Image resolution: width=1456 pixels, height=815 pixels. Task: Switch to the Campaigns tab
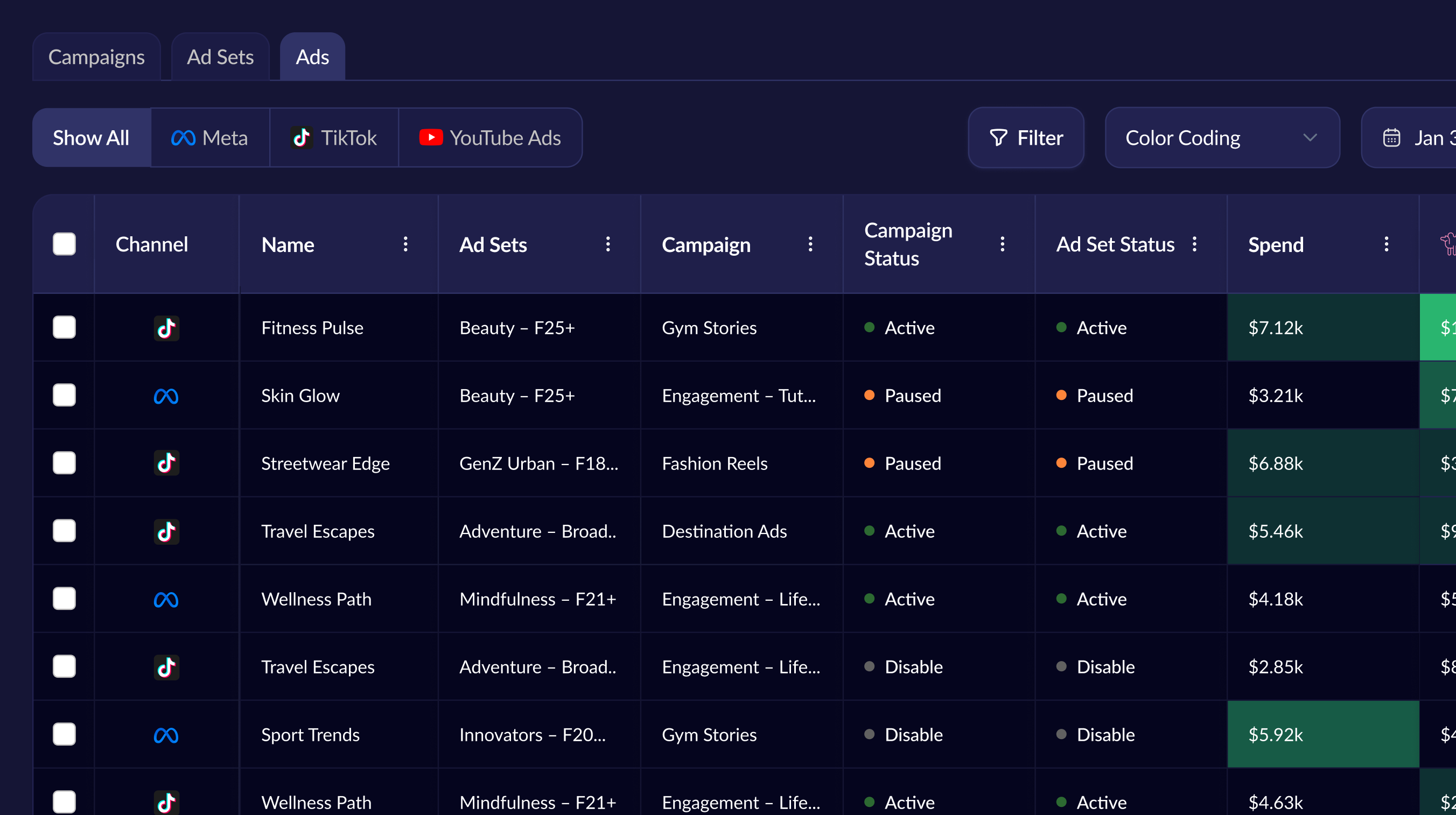(96, 57)
